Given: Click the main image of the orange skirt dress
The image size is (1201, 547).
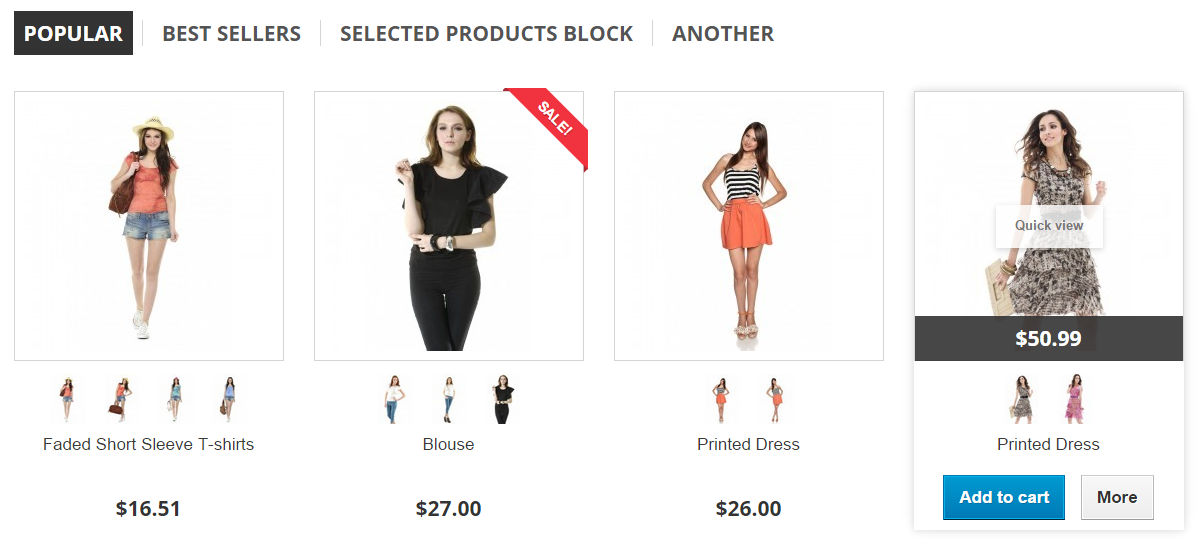Looking at the screenshot, I should (x=748, y=226).
